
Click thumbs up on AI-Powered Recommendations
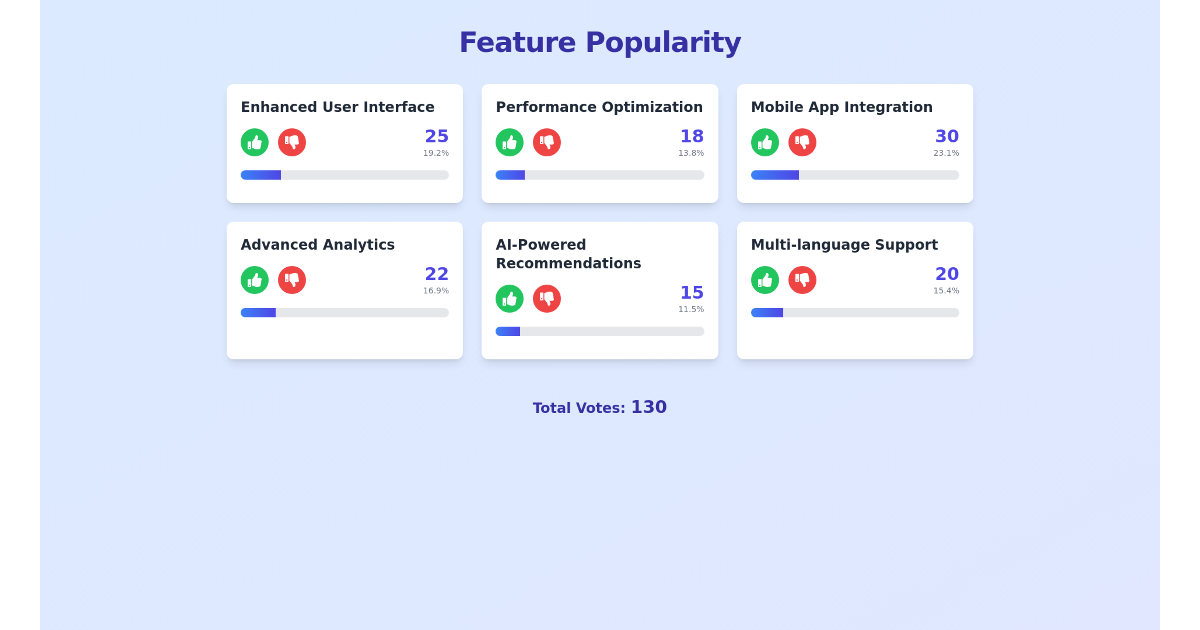(x=510, y=298)
